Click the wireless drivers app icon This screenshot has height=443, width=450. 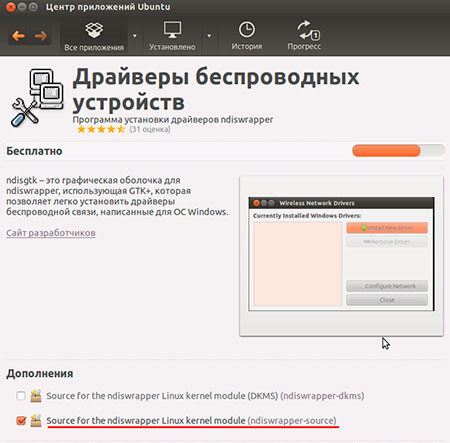[37, 97]
